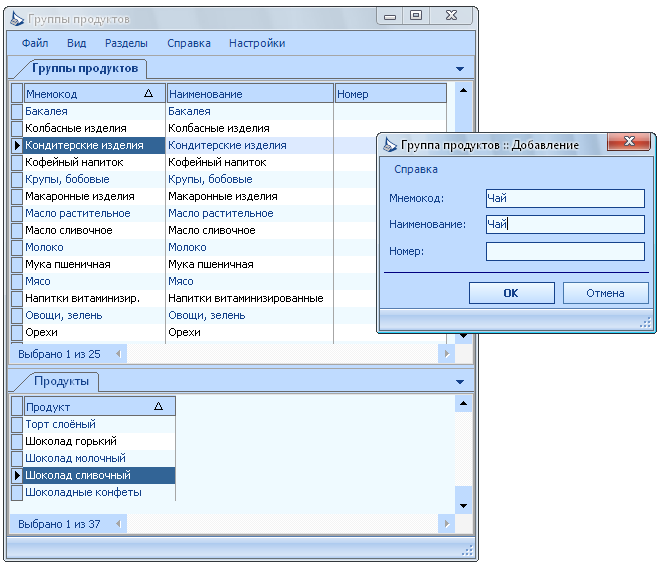Tick the Шоколадные конфеты row selector box
Image resolution: width=661 pixels, height=567 pixels.
coord(17,492)
